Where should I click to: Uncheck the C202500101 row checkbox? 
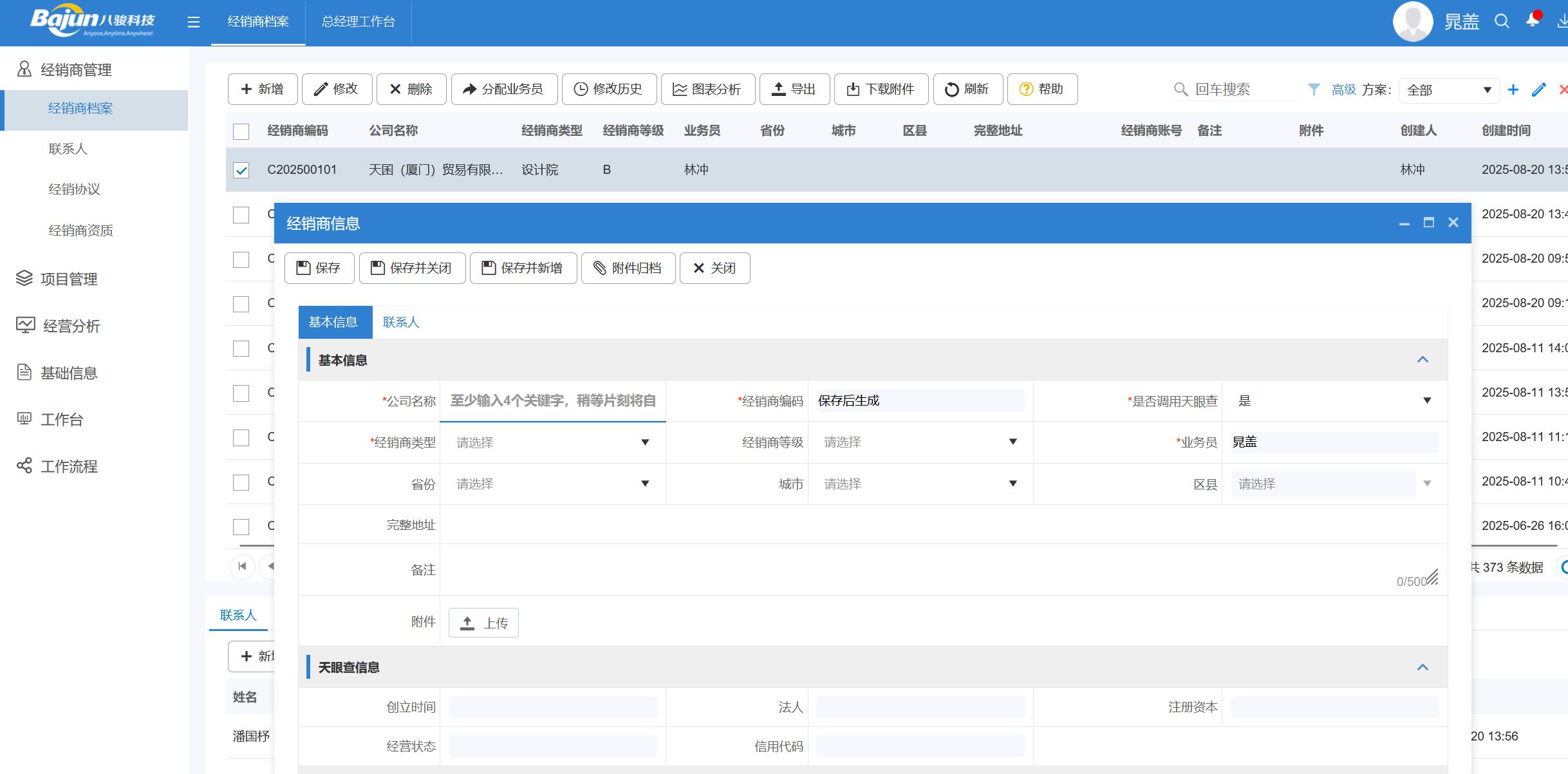coord(241,170)
